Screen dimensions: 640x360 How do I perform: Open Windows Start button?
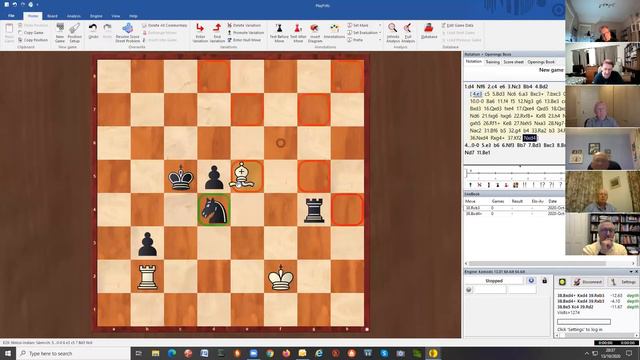coord(7,353)
